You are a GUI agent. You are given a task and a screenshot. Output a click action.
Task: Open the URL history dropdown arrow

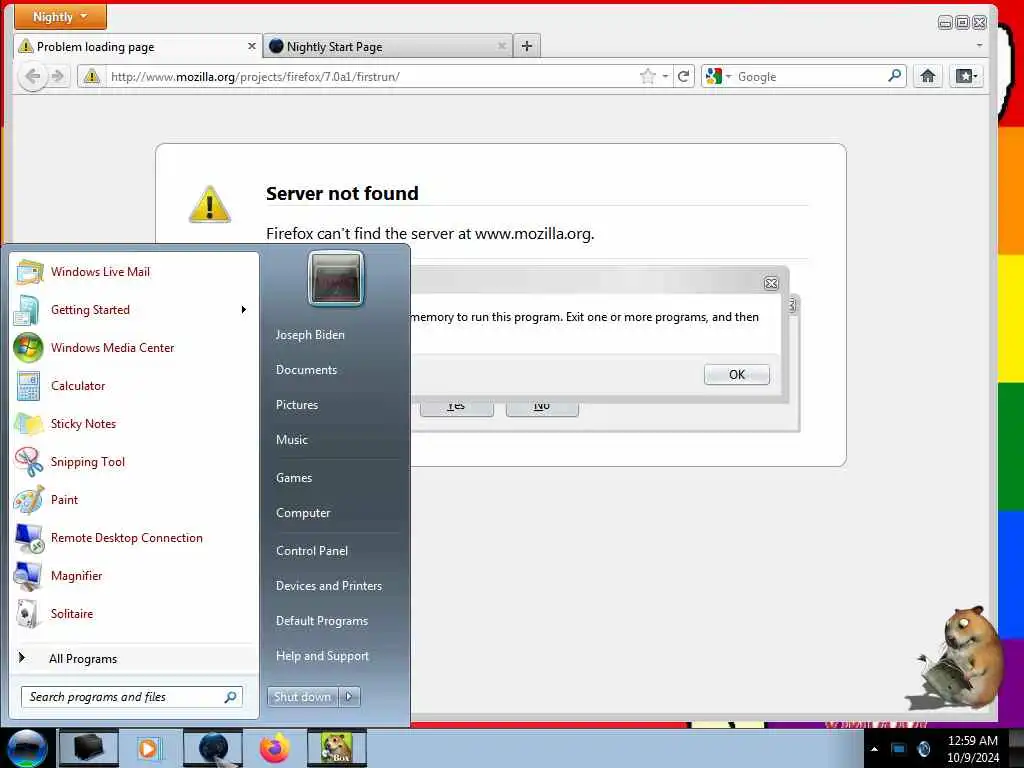665,76
